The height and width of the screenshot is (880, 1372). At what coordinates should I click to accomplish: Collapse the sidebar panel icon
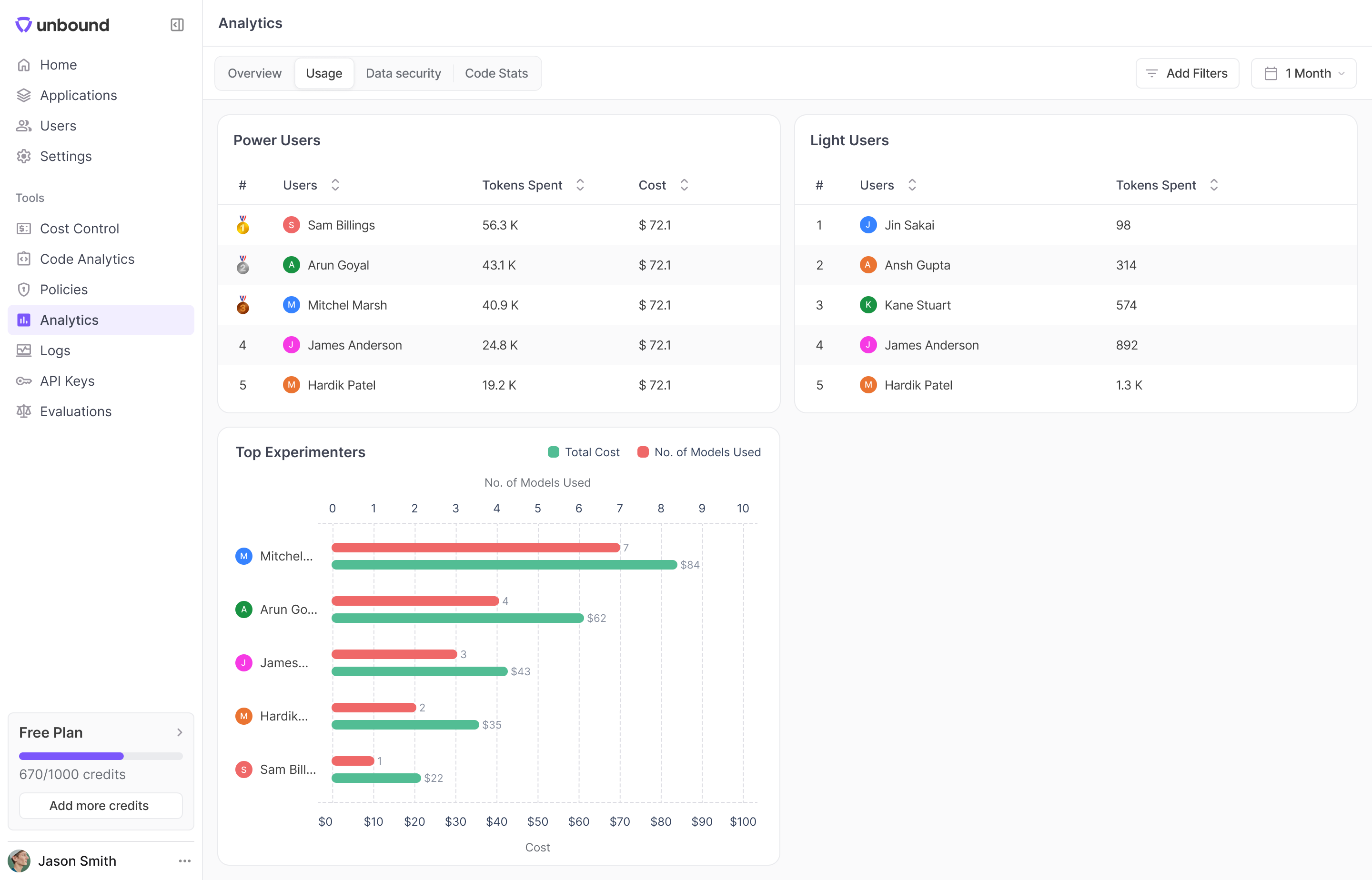(x=177, y=25)
